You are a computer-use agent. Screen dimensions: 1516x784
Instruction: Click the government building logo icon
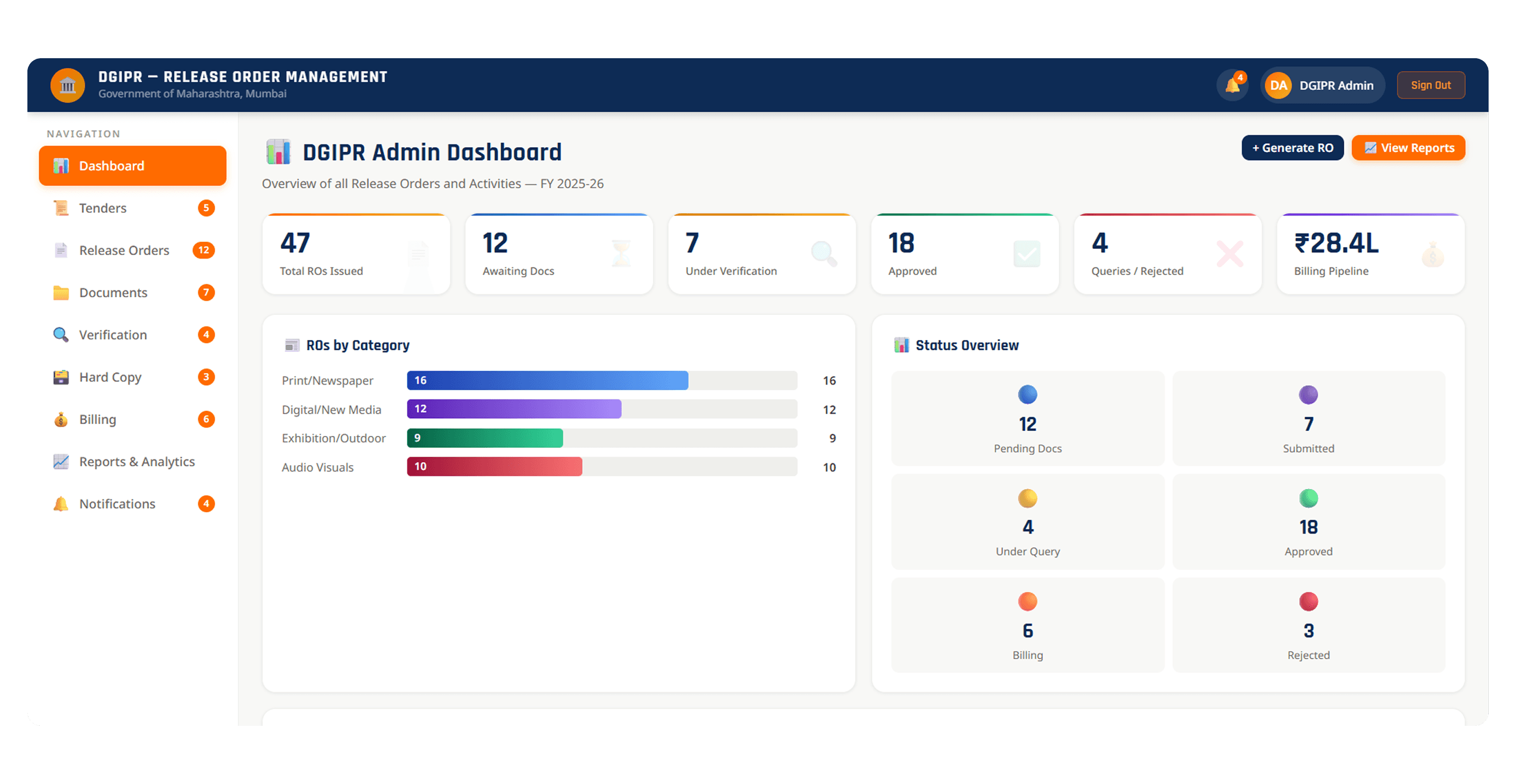coord(68,86)
